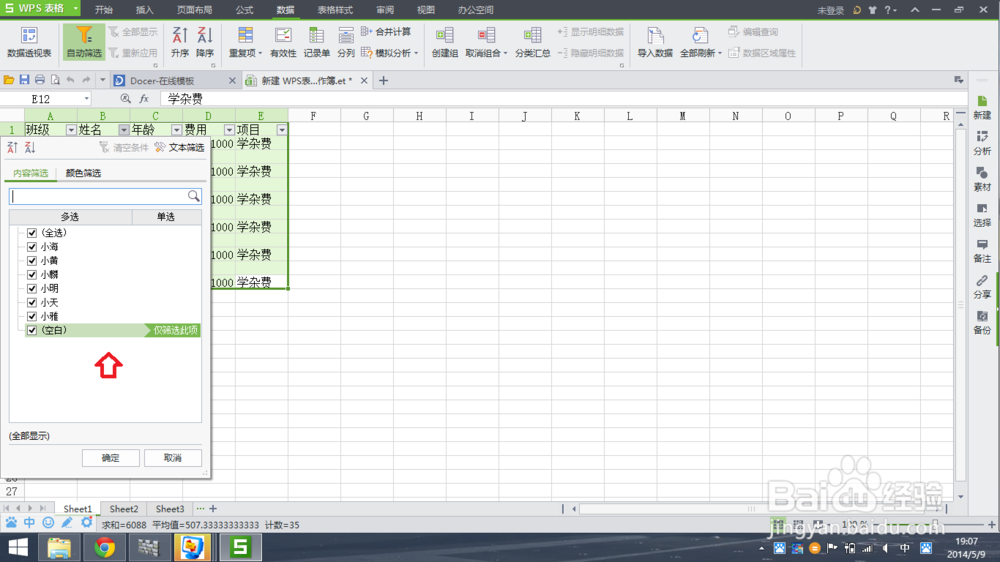Click 仅筛选此项 on the blank row

click(175, 330)
